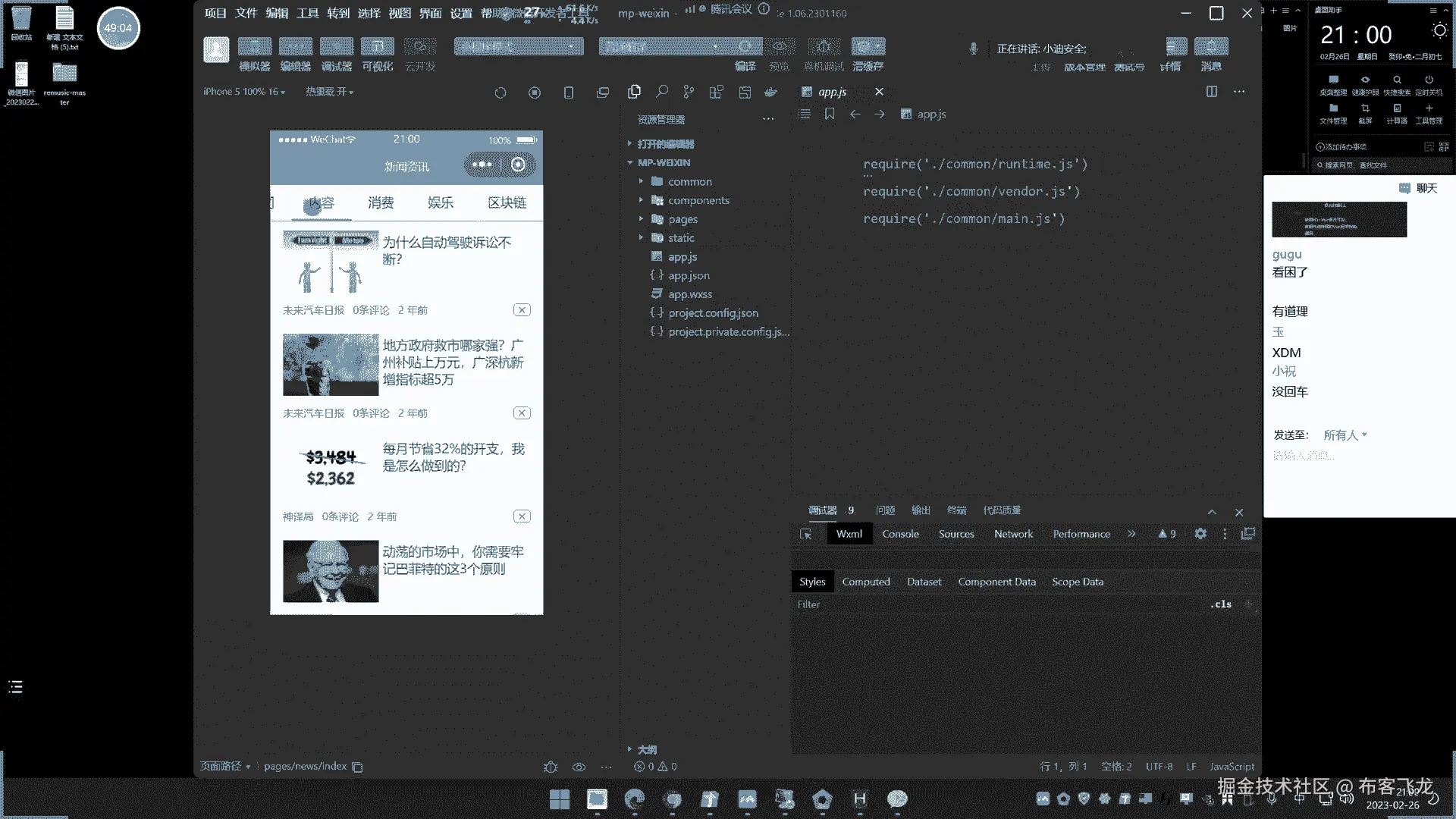This screenshot has height=819, width=1456.
Task: Toggle the 调试器 debugger panel button
Action: pyautogui.click(x=337, y=47)
